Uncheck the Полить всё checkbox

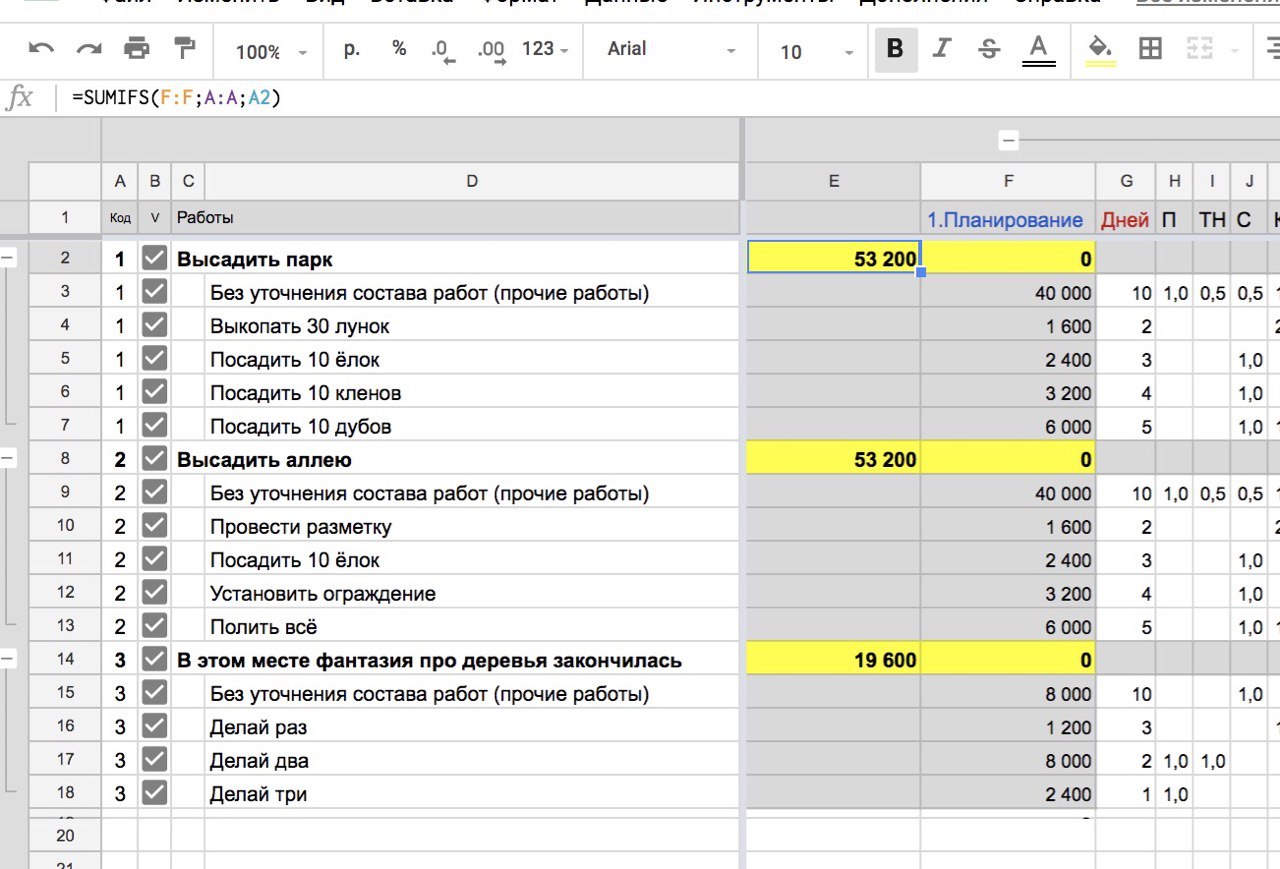click(x=154, y=627)
